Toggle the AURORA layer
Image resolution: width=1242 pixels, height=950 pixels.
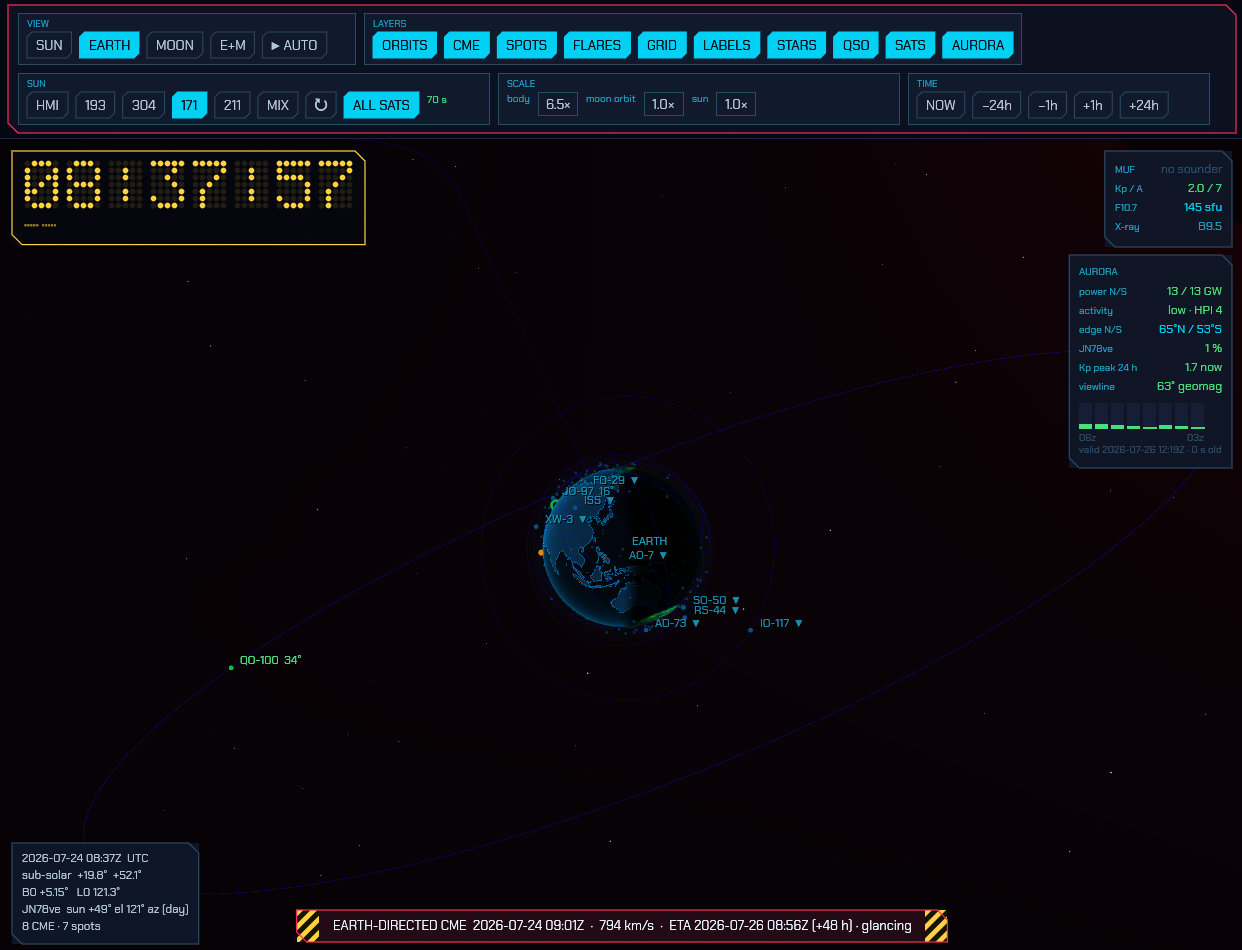[978, 45]
